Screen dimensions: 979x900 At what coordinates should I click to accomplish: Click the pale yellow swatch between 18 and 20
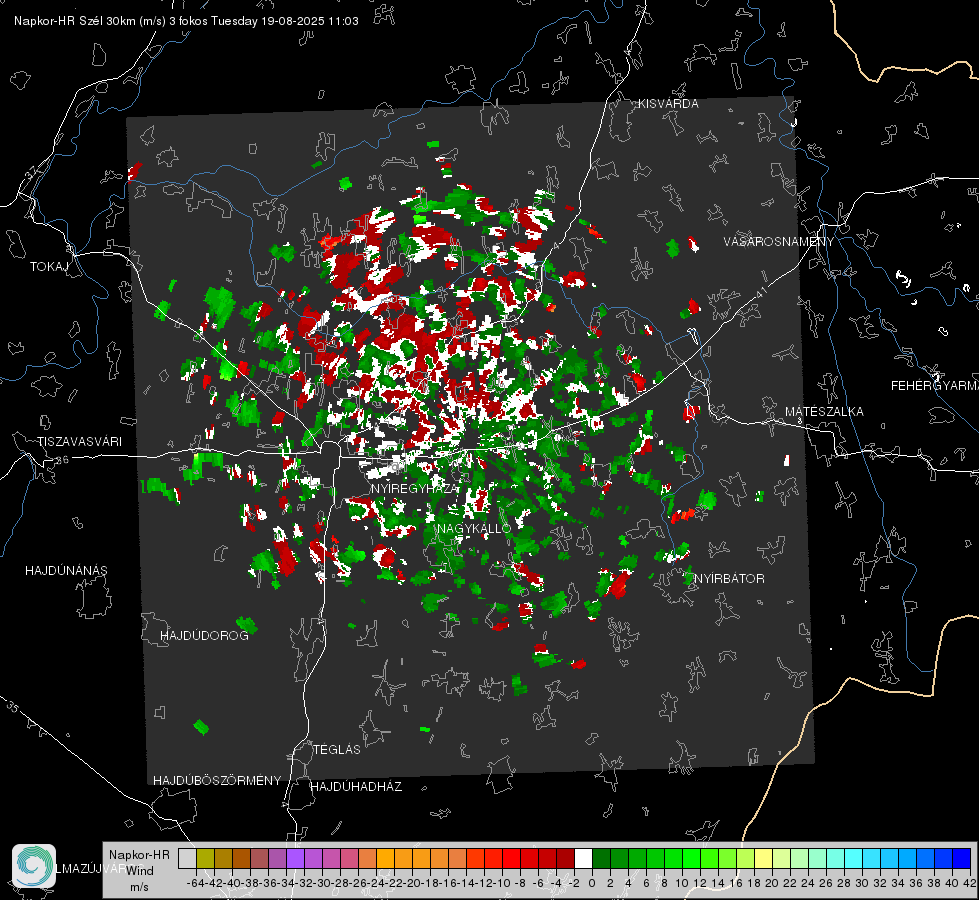pyautogui.click(x=763, y=858)
